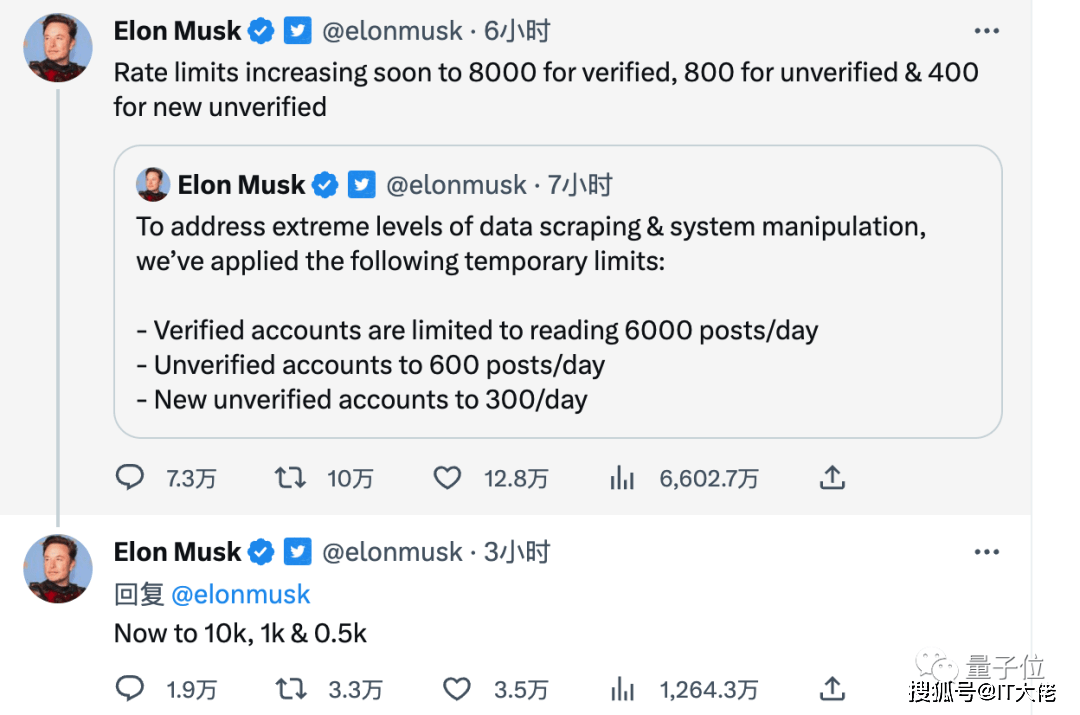
Task: Open more options on the first tweet
Action: point(986,31)
